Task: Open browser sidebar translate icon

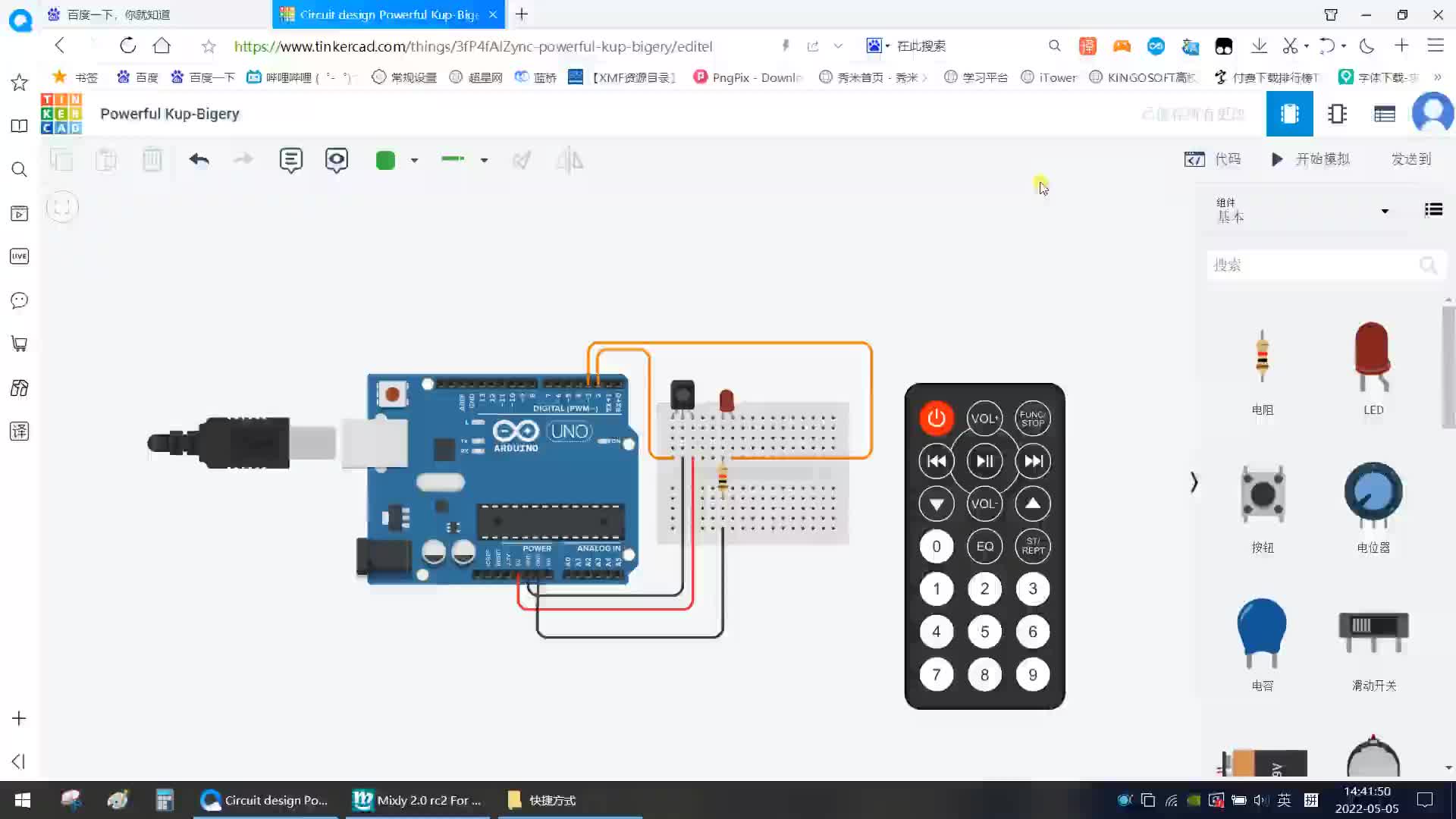Action: tap(20, 431)
